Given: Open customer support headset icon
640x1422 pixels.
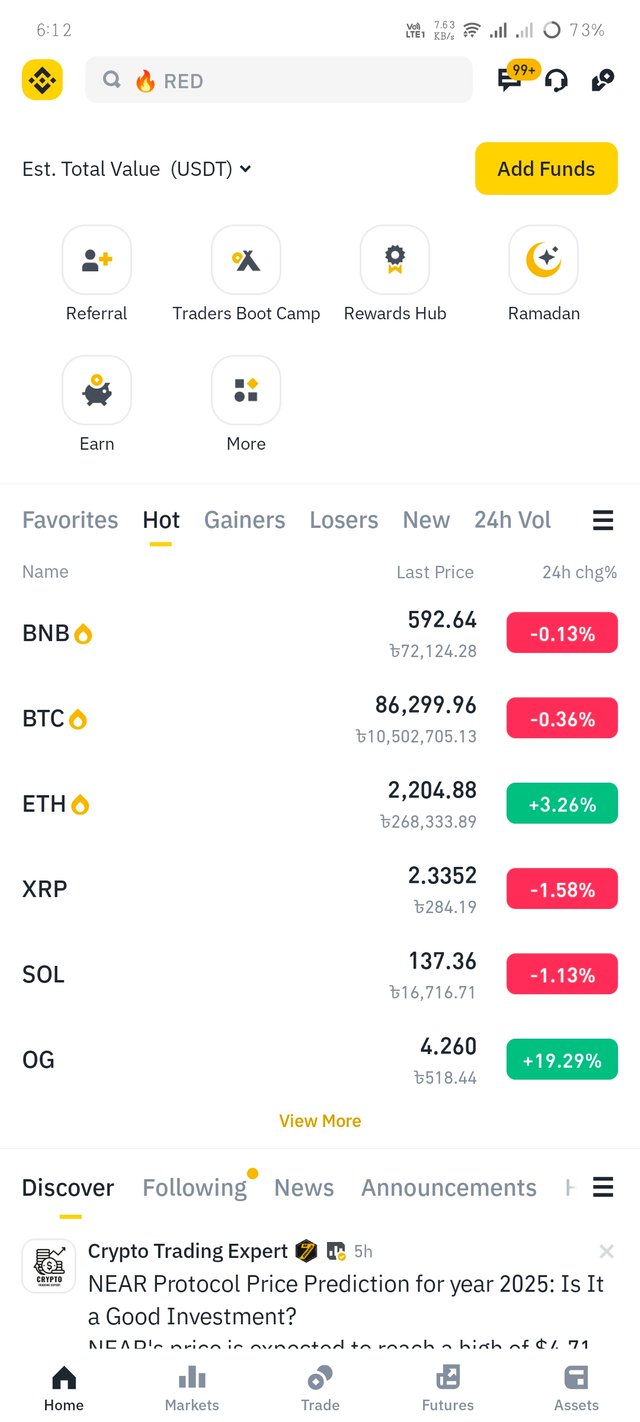Looking at the screenshot, I should click(557, 81).
